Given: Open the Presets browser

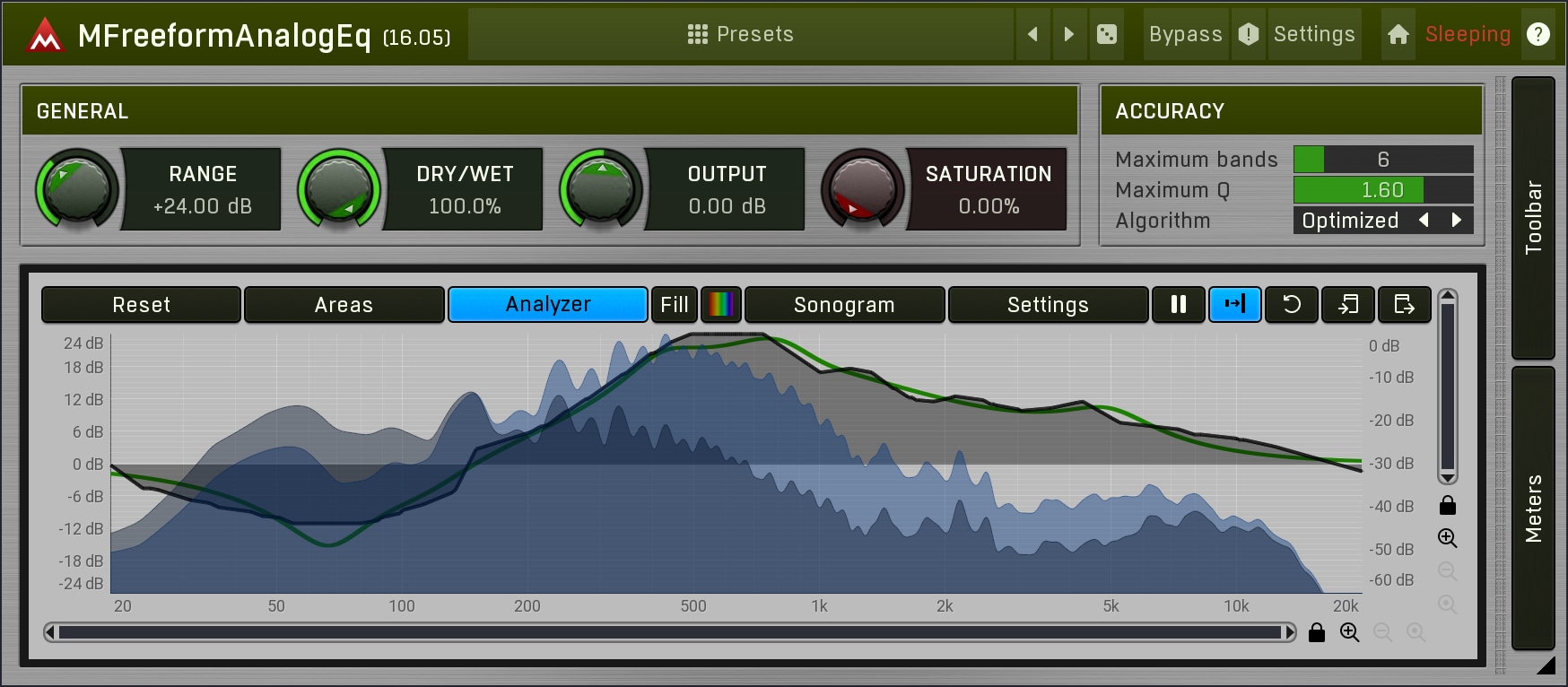Looking at the screenshot, I should [x=741, y=34].
